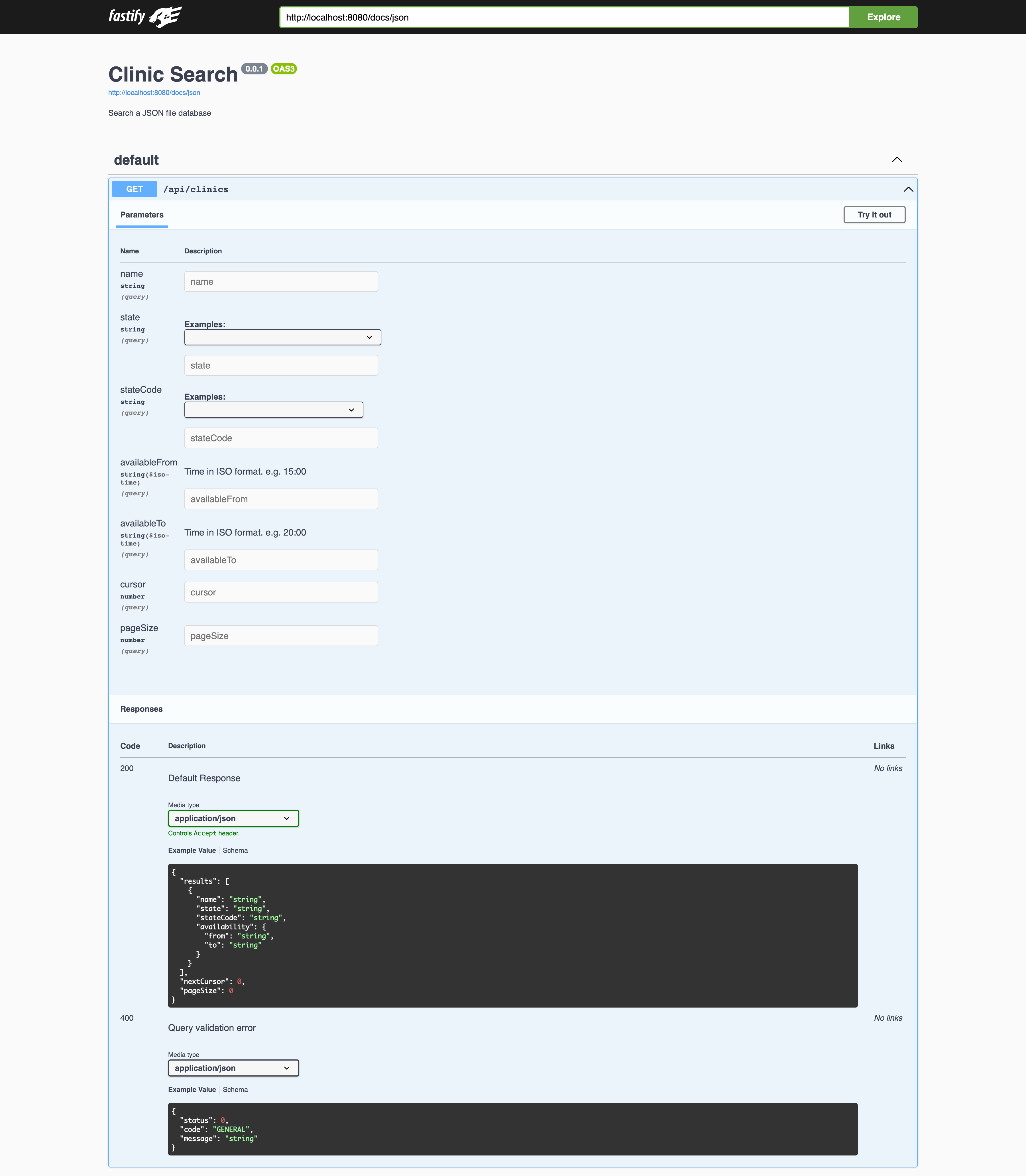1026x1176 pixels.
Task: Click the name parameter input
Action: coord(280,282)
